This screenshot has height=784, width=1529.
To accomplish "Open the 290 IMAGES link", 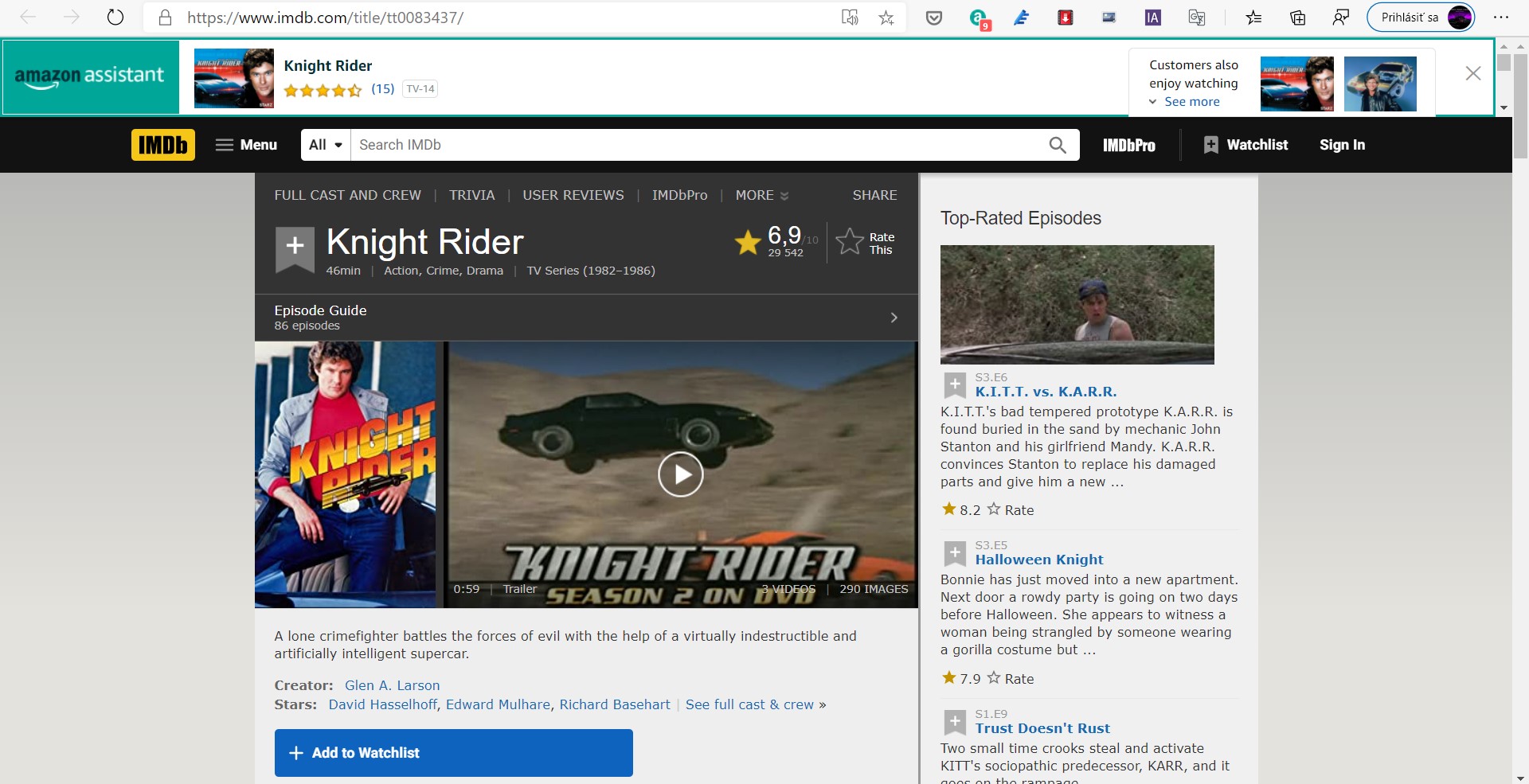I will (874, 589).
